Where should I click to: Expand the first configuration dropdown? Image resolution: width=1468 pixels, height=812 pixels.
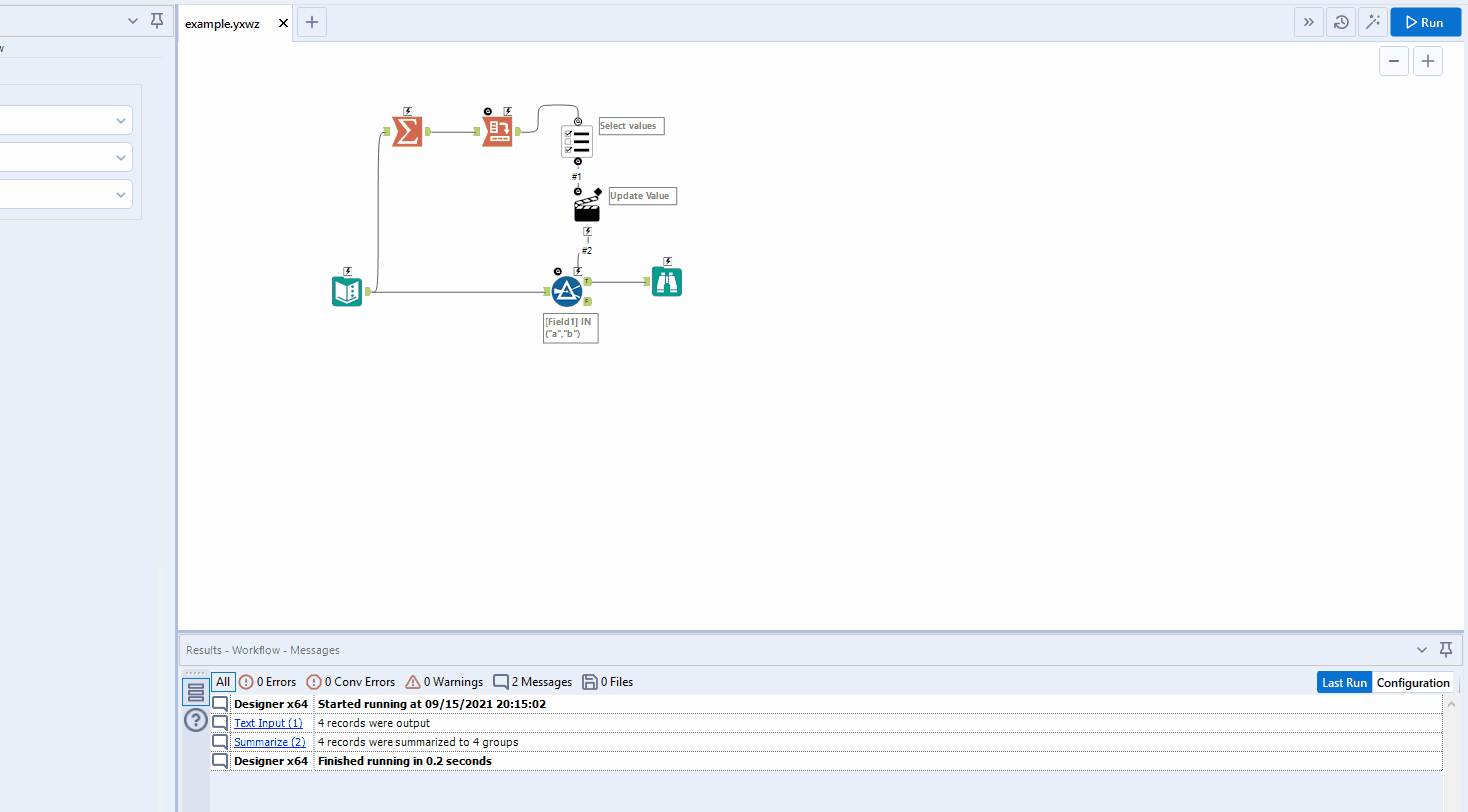click(x=66, y=121)
